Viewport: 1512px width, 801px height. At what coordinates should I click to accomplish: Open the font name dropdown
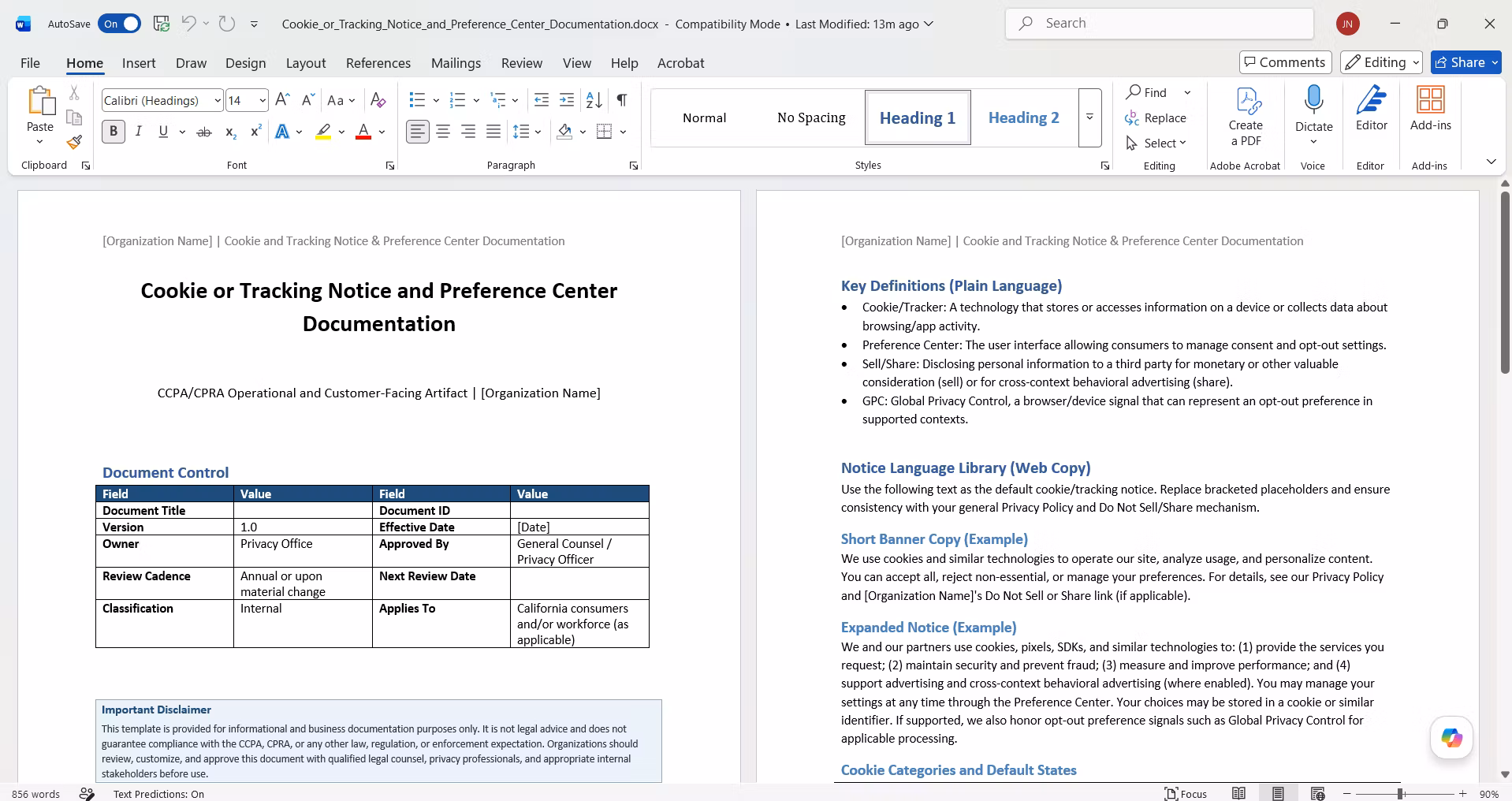(217, 101)
